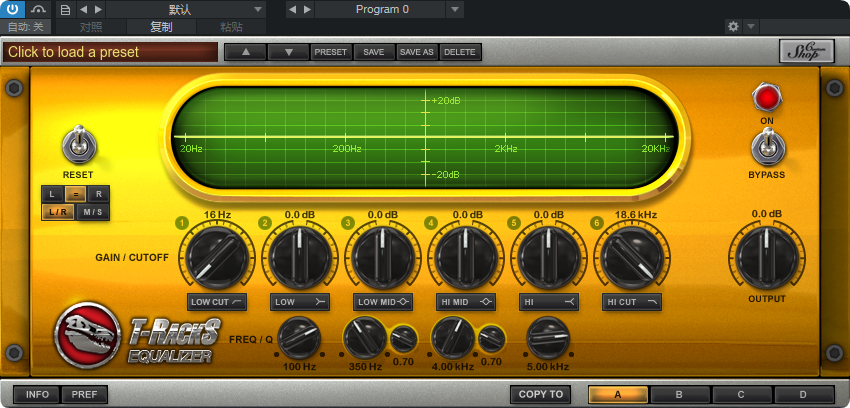Open plugin settings gear icon
Image resolution: width=850 pixels, height=408 pixels.
(733, 27)
